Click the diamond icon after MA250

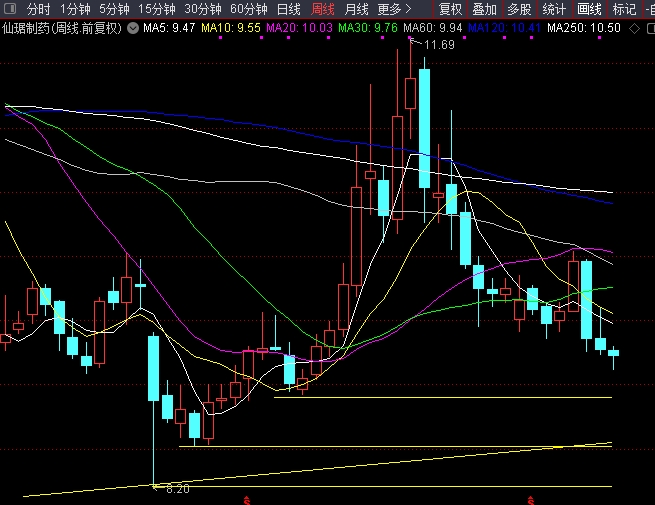(x=634, y=28)
